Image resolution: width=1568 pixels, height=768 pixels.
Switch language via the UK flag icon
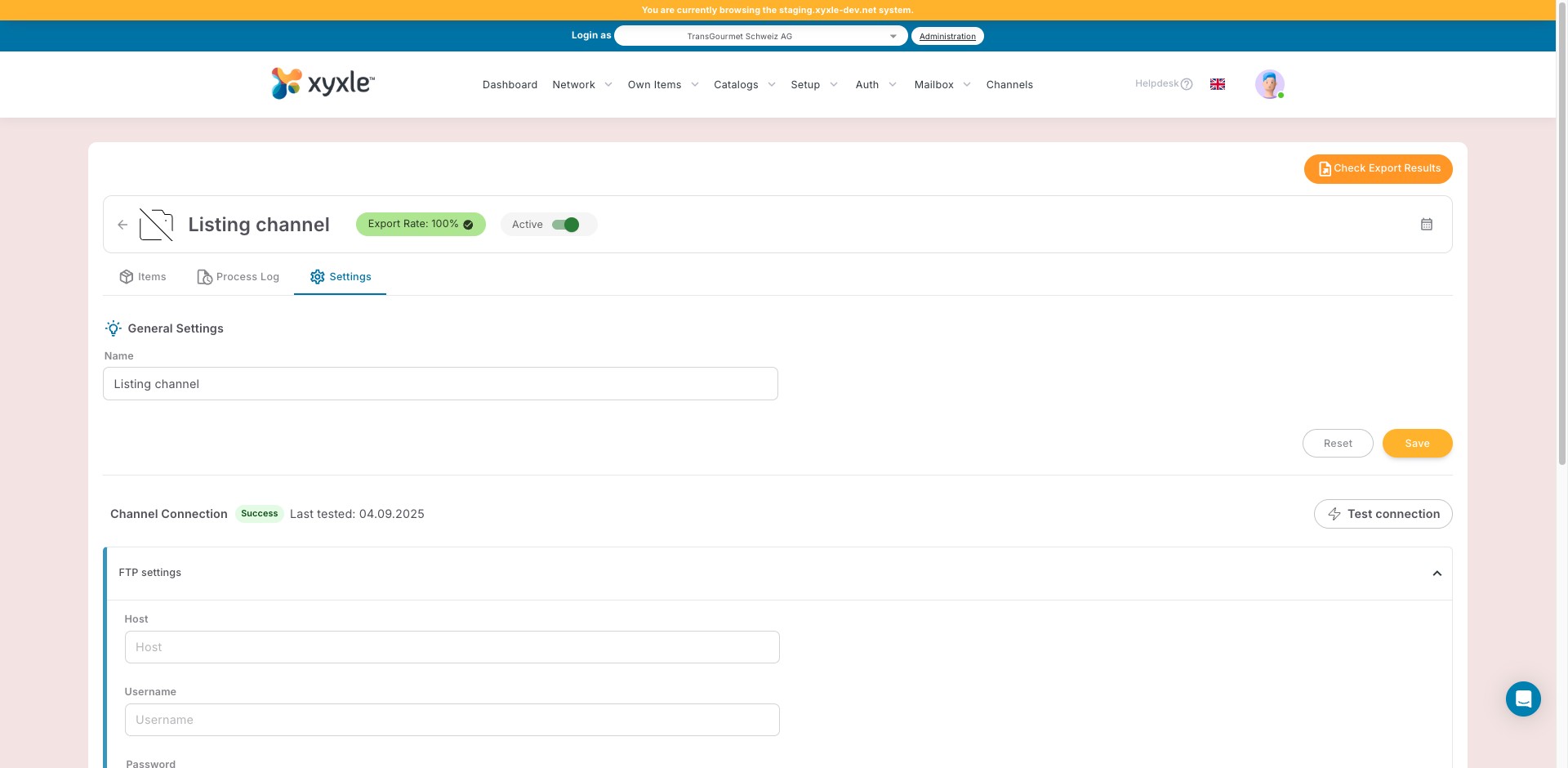pyautogui.click(x=1217, y=84)
